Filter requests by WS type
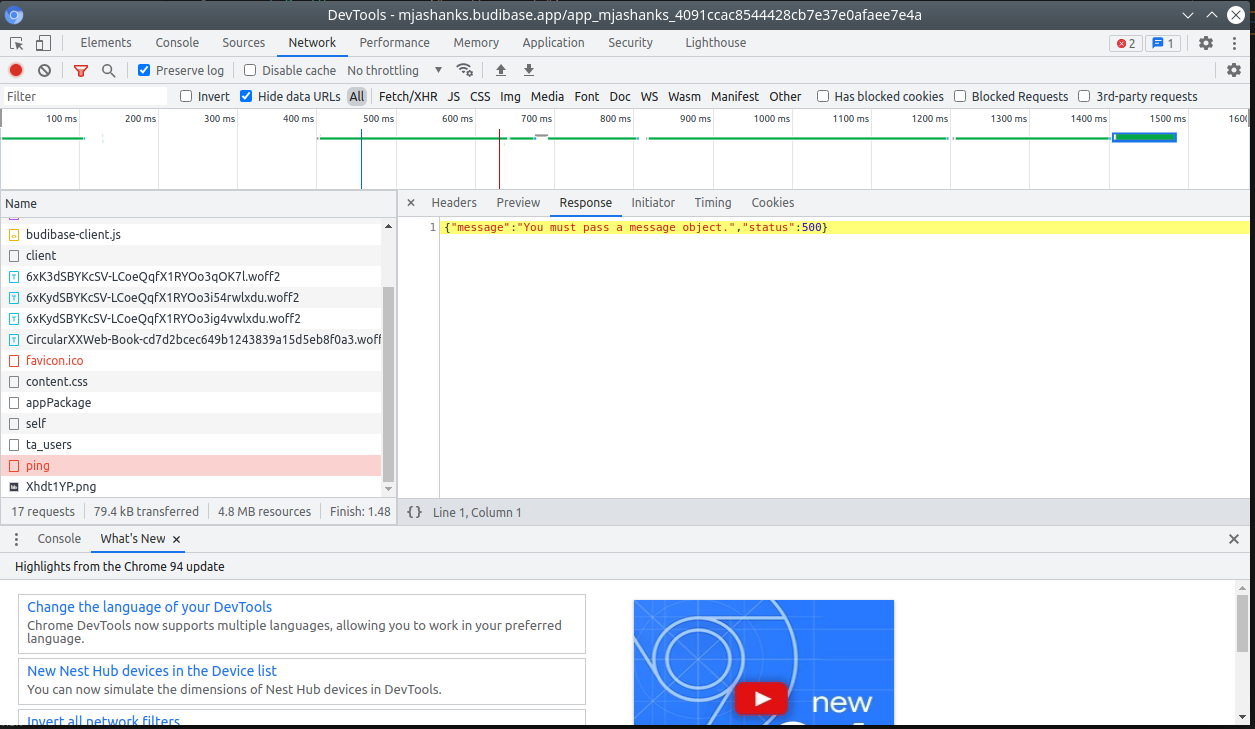Screen dimensions: 1255x729 [650, 96]
